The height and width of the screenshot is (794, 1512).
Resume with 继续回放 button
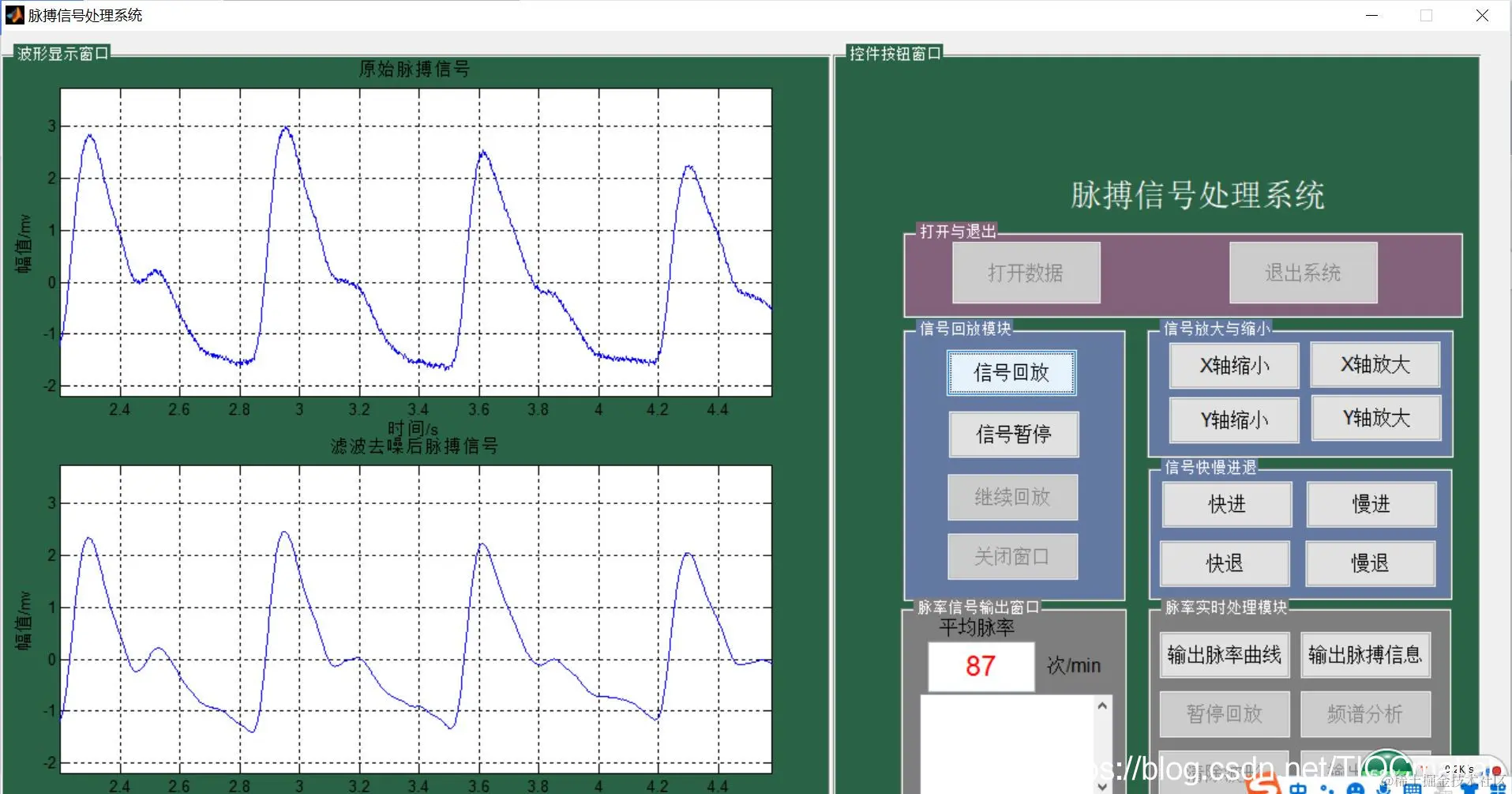point(1012,497)
